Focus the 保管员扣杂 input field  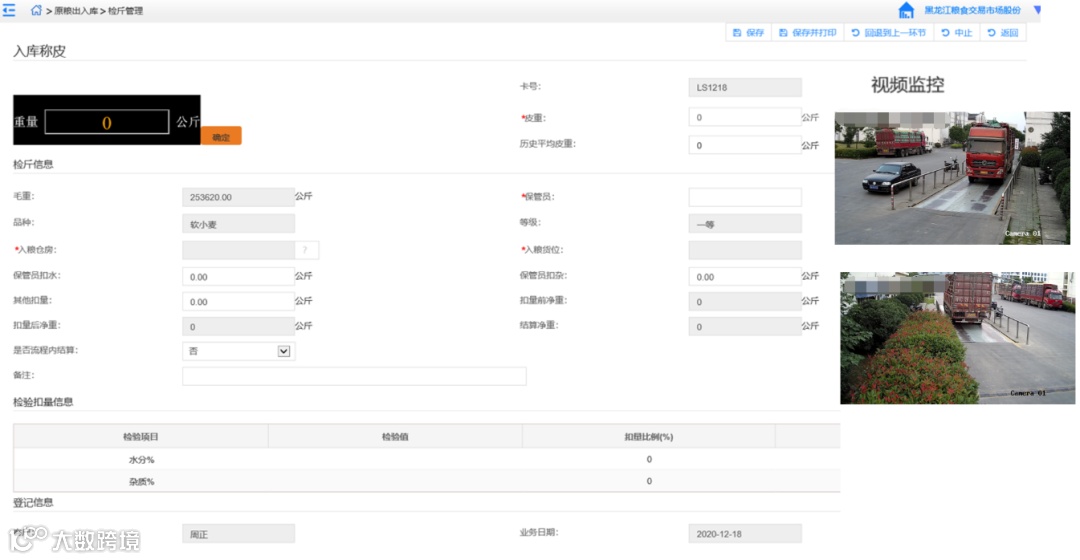pos(745,276)
